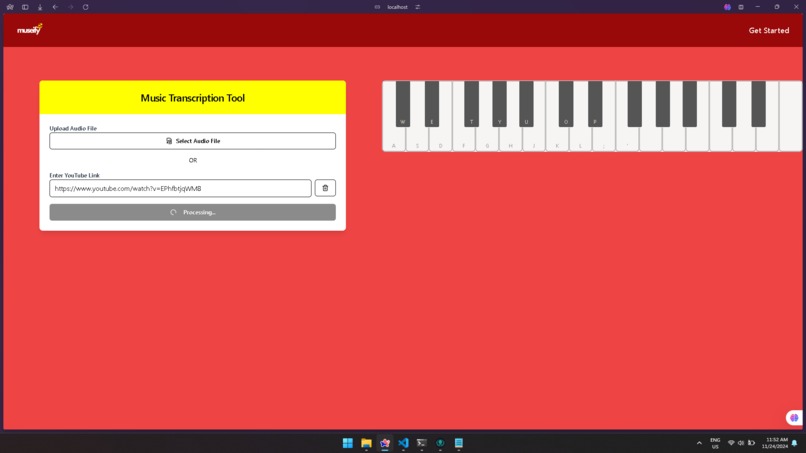Open the notification bell icon
The height and width of the screenshot is (453, 806).
(x=795, y=443)
